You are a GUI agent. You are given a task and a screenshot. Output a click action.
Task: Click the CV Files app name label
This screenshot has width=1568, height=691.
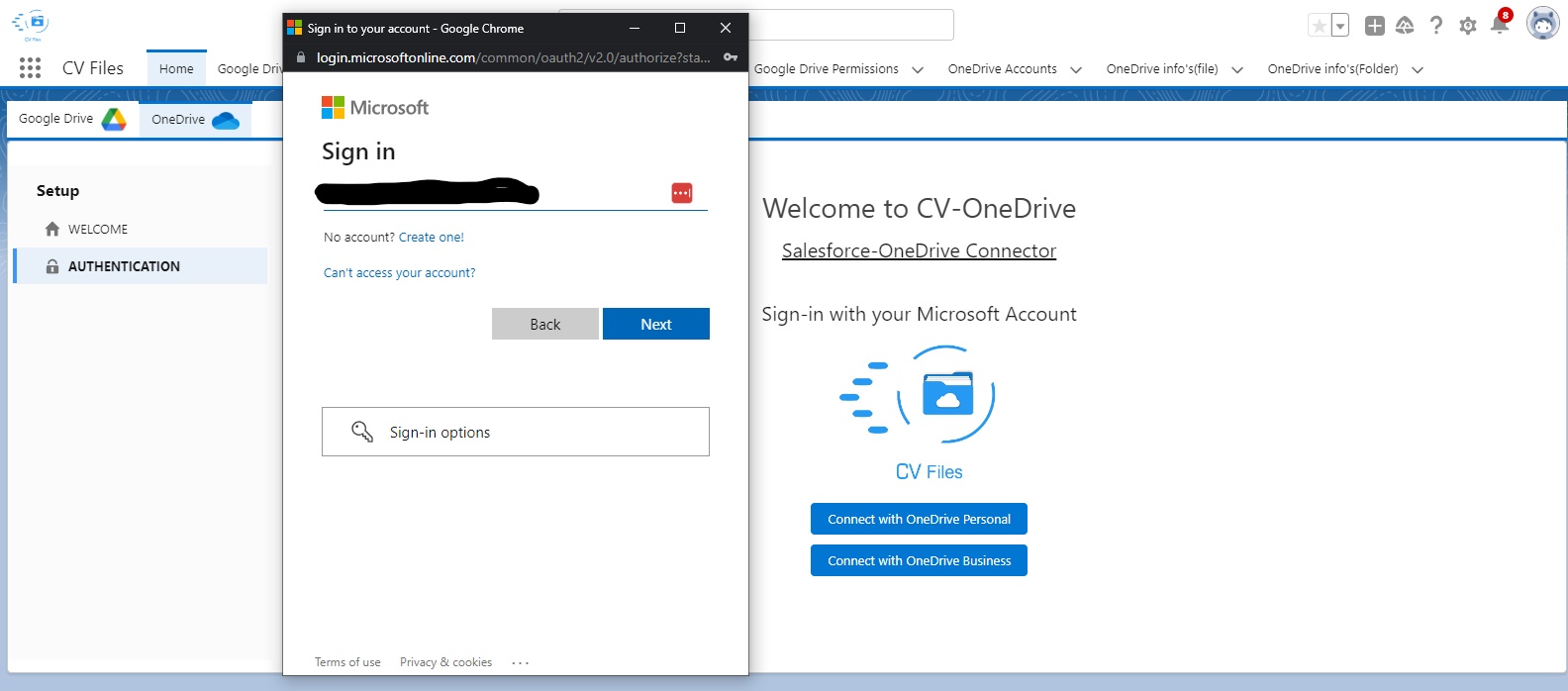93,68
